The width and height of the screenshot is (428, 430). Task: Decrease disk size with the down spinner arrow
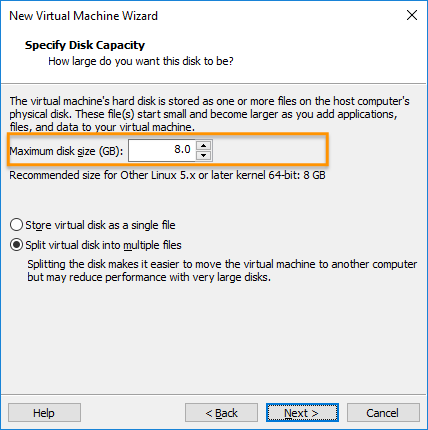point(203,155)
